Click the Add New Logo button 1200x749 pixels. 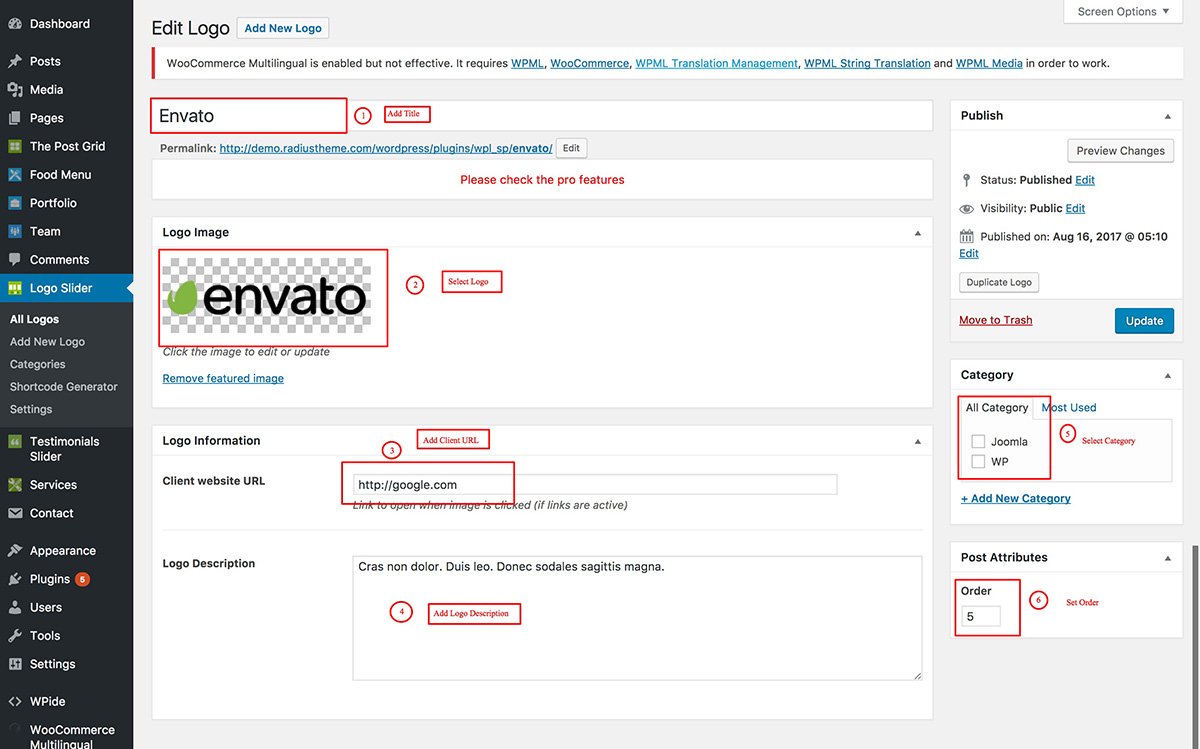[x=283, y=28]
